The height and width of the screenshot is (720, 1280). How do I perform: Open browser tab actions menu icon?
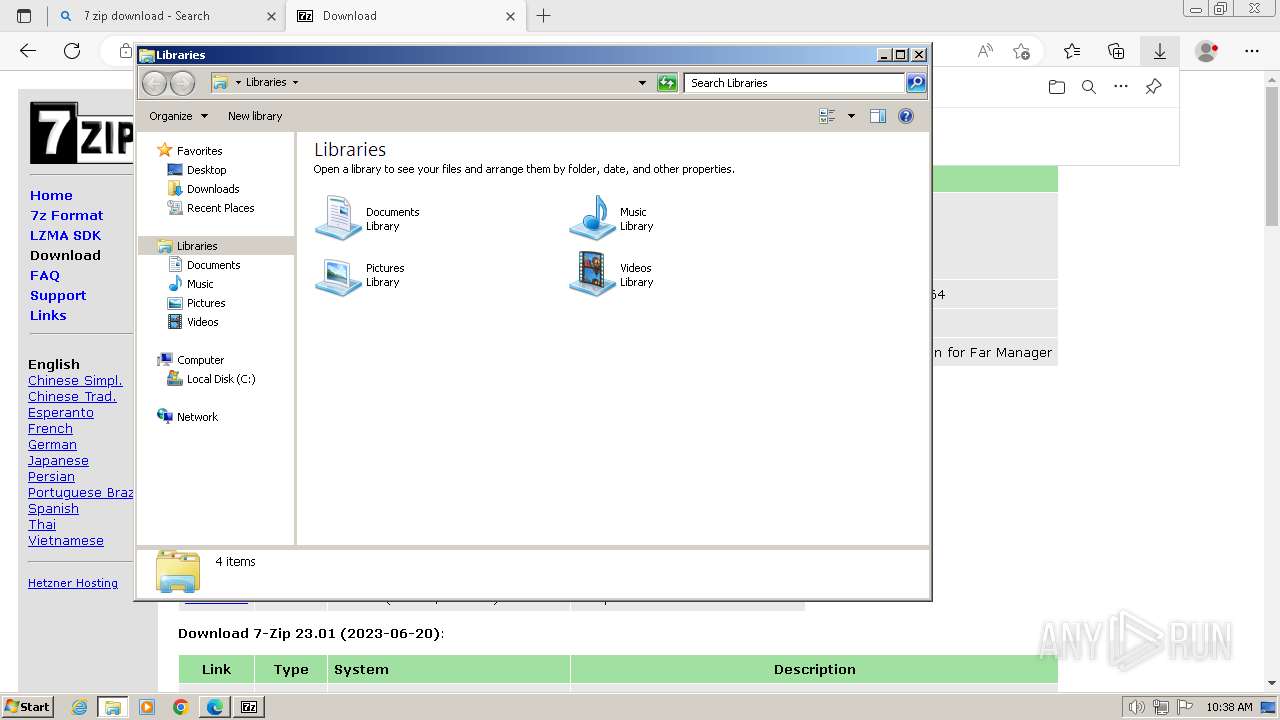point(24,16)
